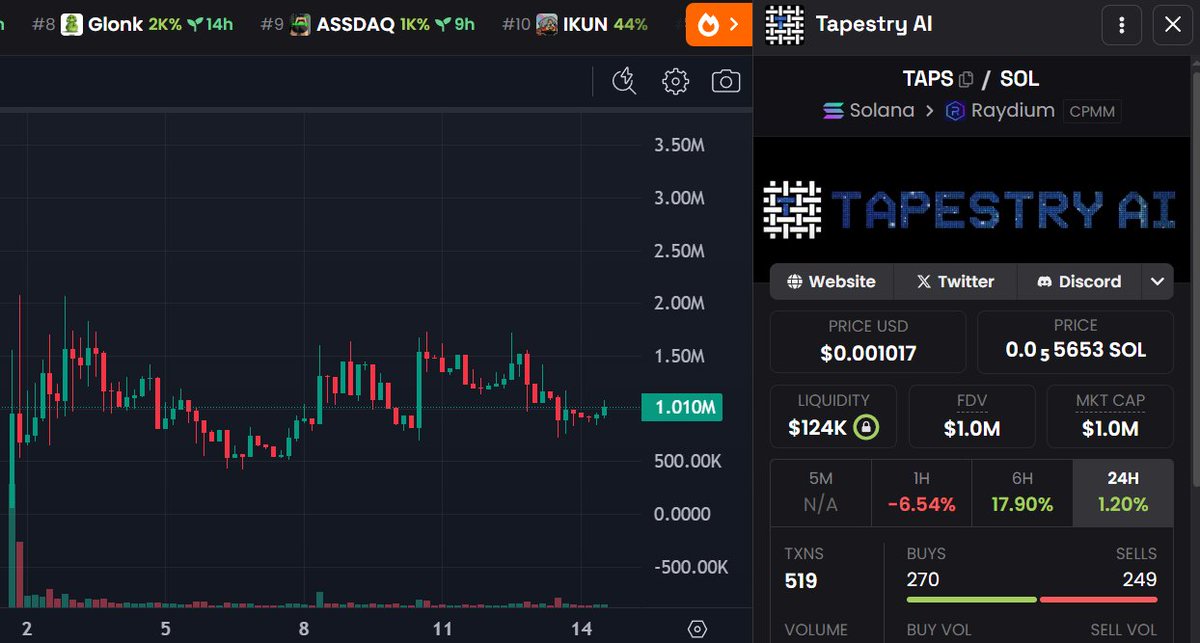Click the green buys ratio bar

pos(971,599)
